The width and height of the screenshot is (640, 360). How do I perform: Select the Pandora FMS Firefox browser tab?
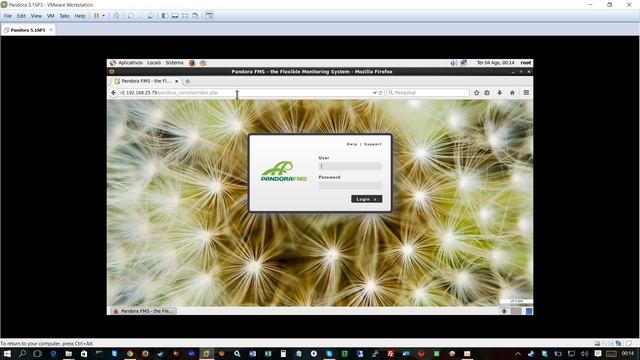145,81
